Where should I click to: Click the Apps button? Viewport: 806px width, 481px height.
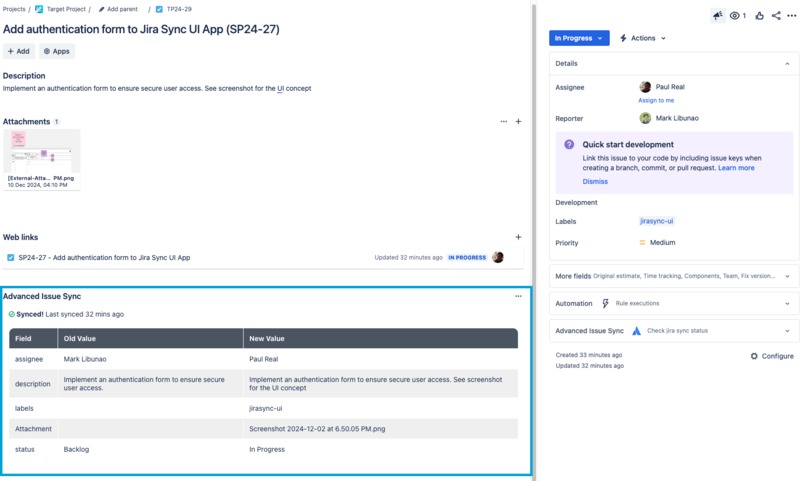point(57,51)
